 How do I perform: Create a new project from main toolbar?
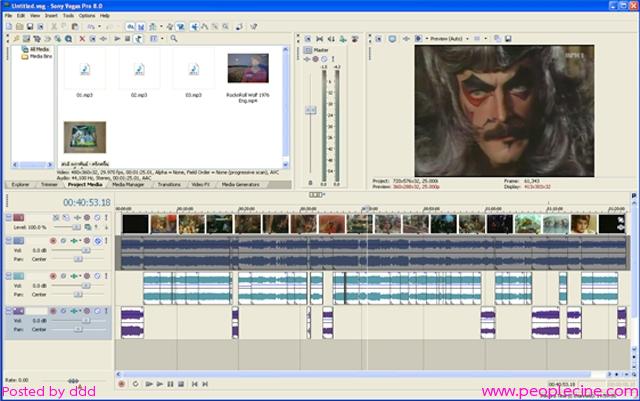pos(9,27)
